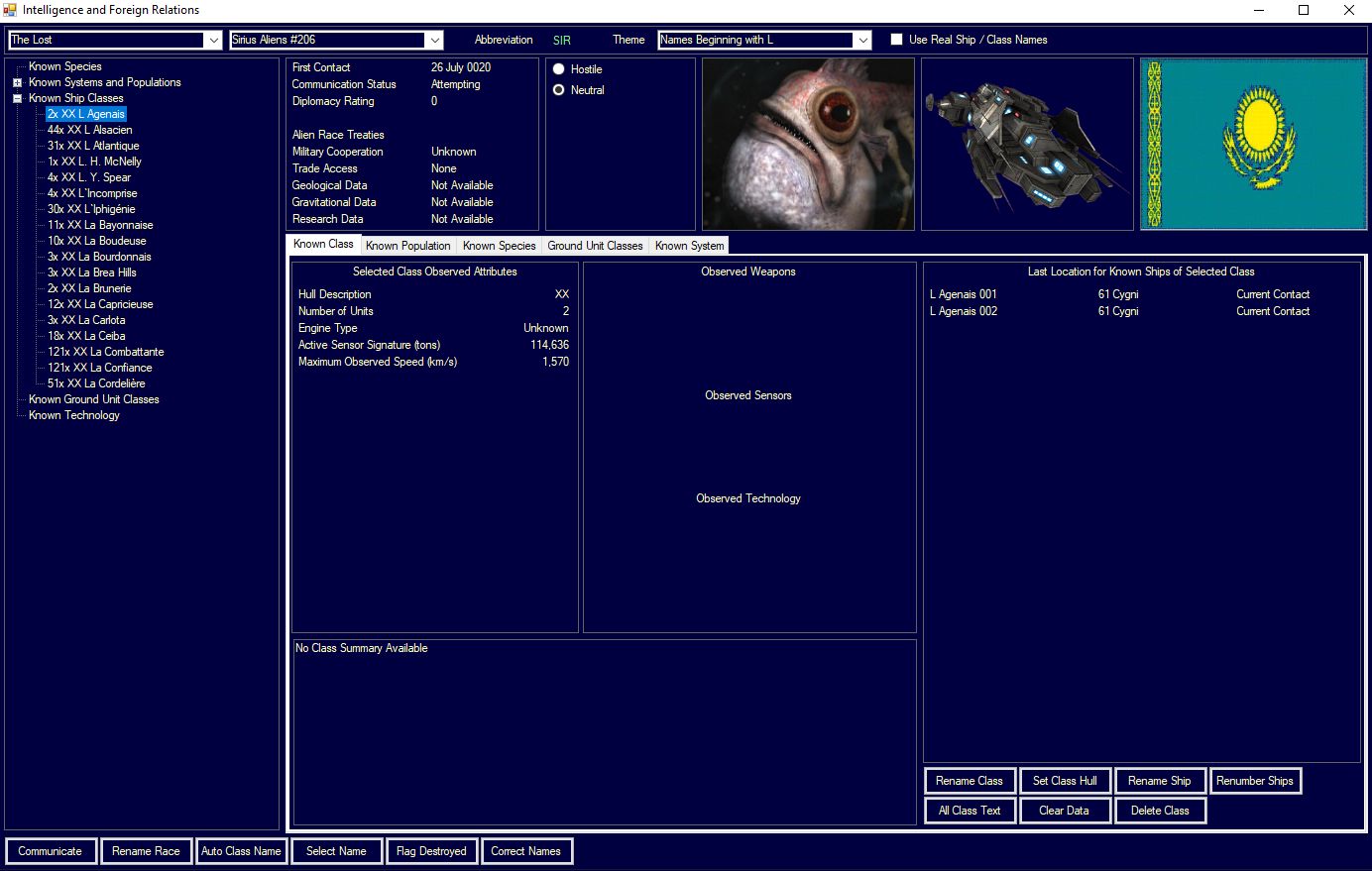Open the Theme names dropdown
The image size is (1372, 871).
point(862,41)
